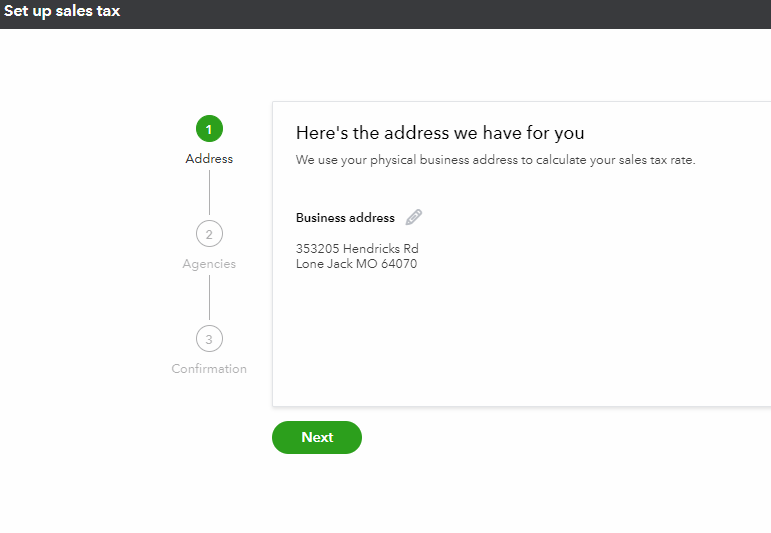Click the 'Here's the address' heading
771x533 pixels.
(440, 133)
